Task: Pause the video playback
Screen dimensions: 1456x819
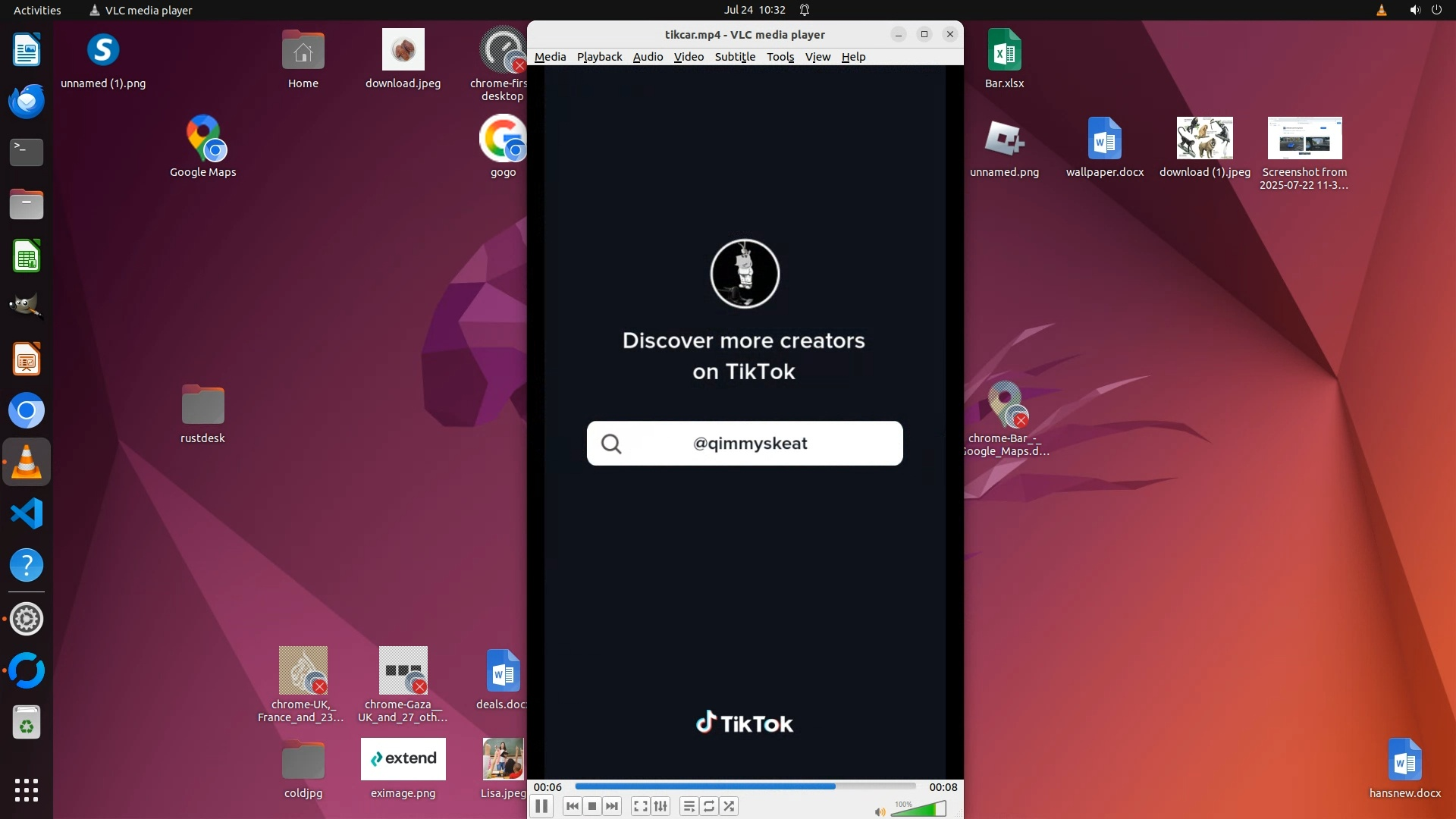Action: coord(541,806)
